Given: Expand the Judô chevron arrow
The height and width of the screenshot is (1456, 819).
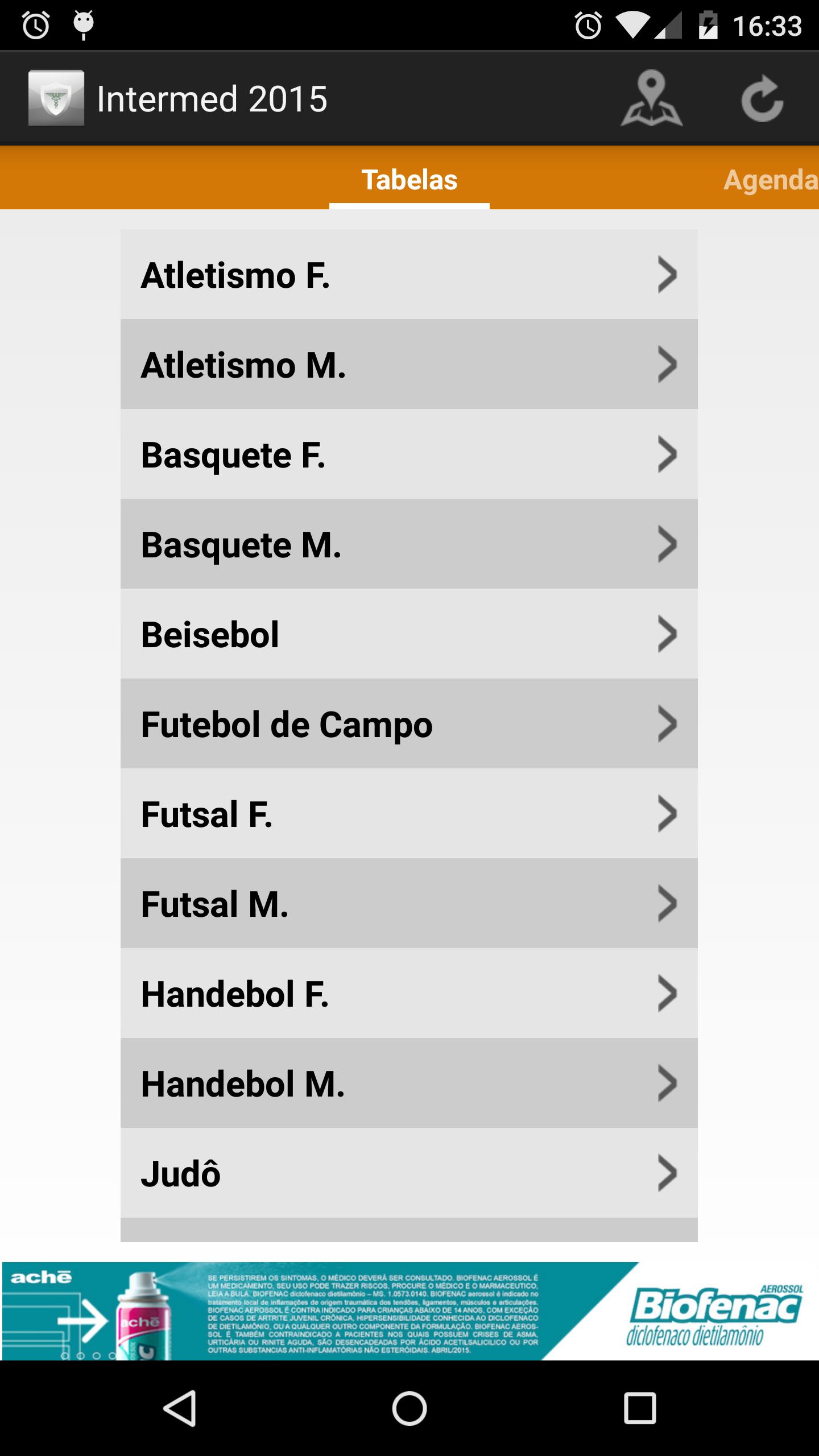Looking at the screenshot, I should point(667,1173).
